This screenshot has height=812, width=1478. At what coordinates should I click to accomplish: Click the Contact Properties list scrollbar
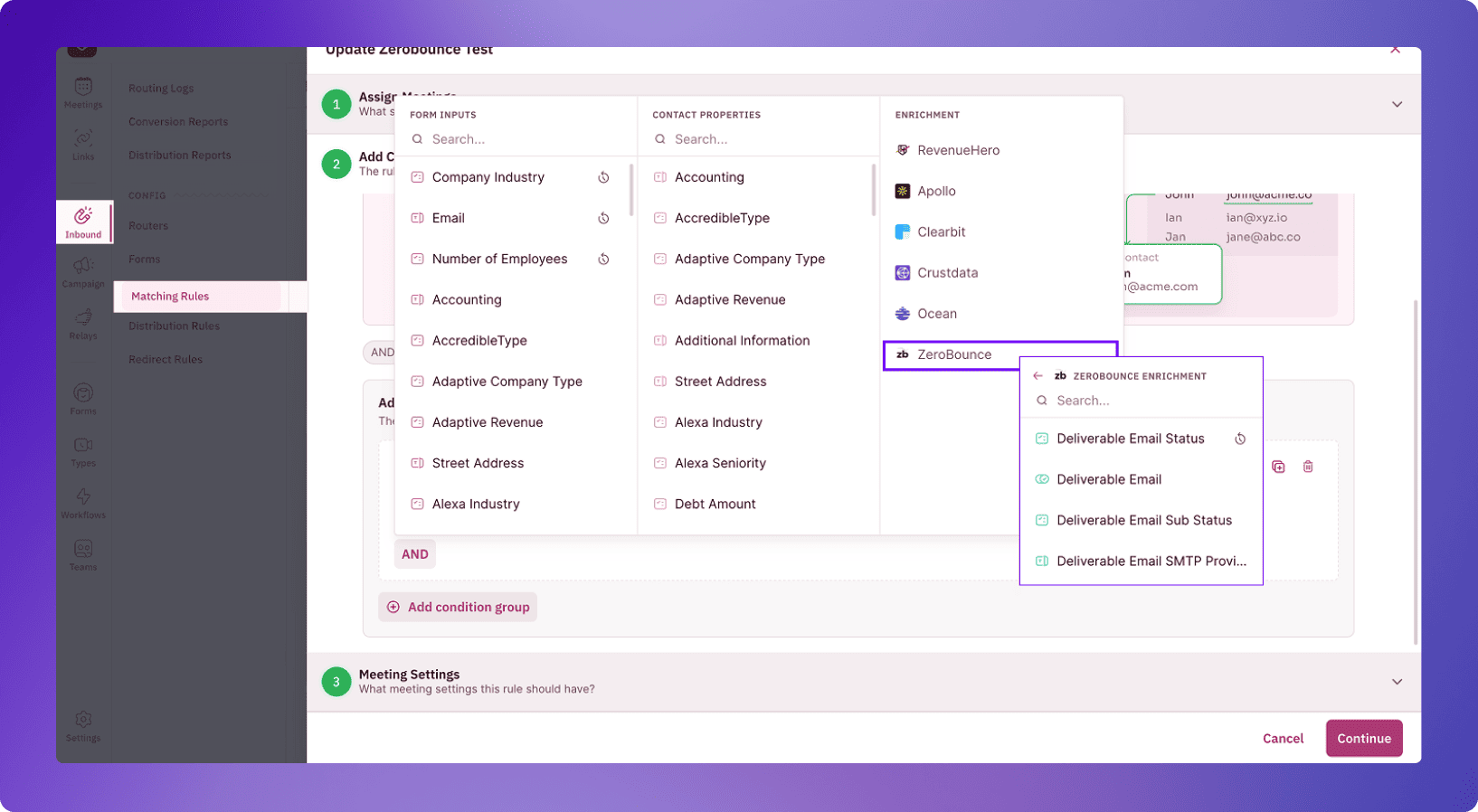coord(874,188)
